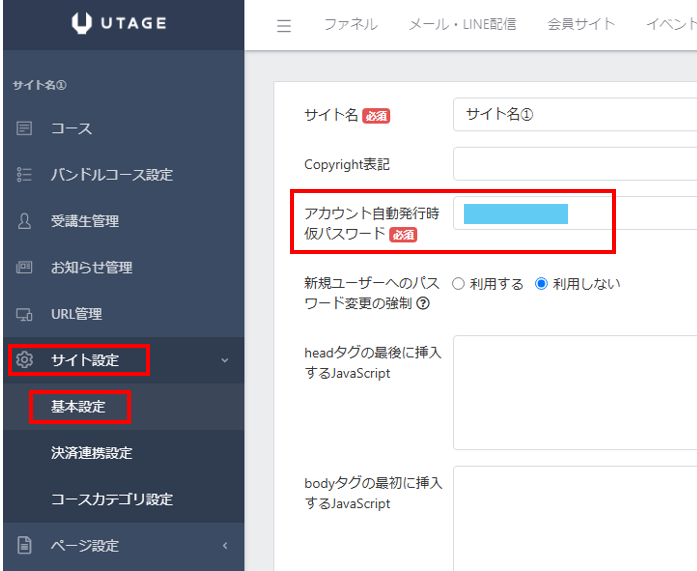The height and width of the screenshot is (571, 697).
Task: Click the サイト設定 gear icon
Action: [25, 360]
